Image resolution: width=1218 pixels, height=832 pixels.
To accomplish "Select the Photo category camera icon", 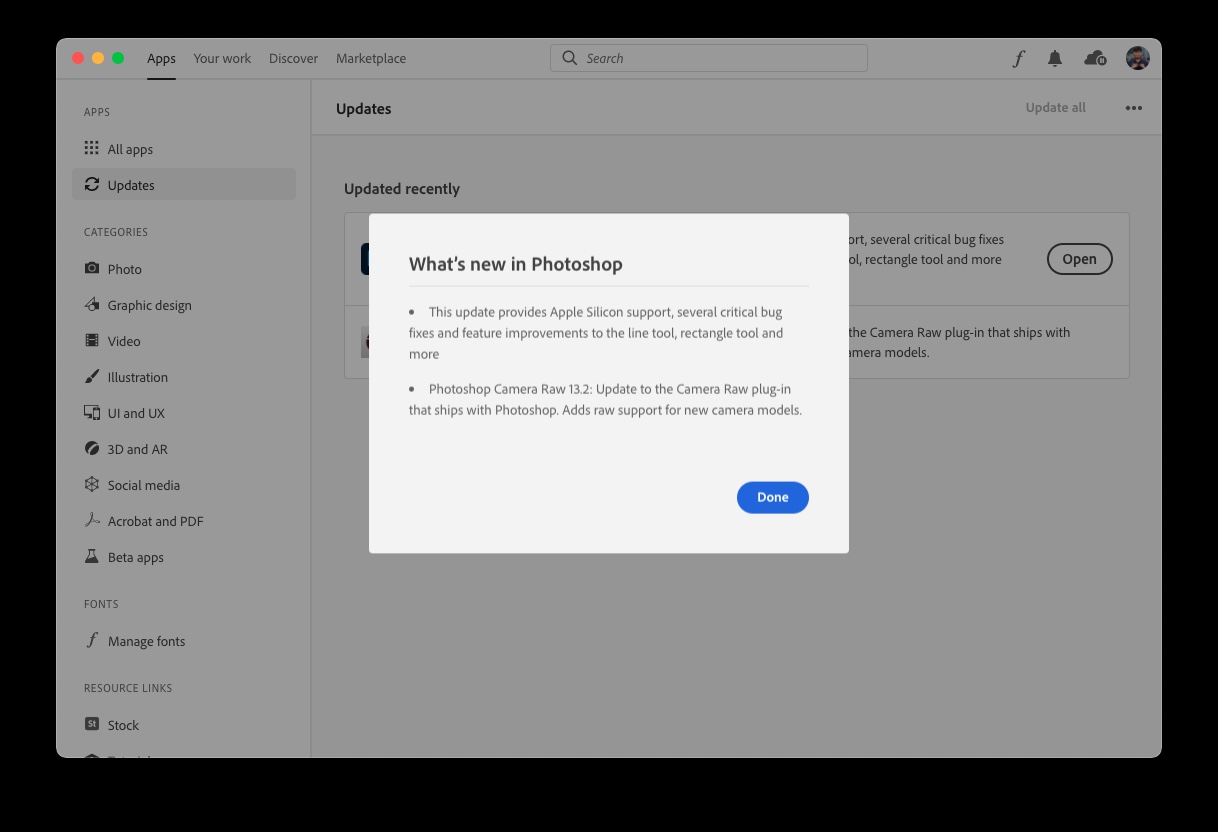I will click(x=92, y=269).
